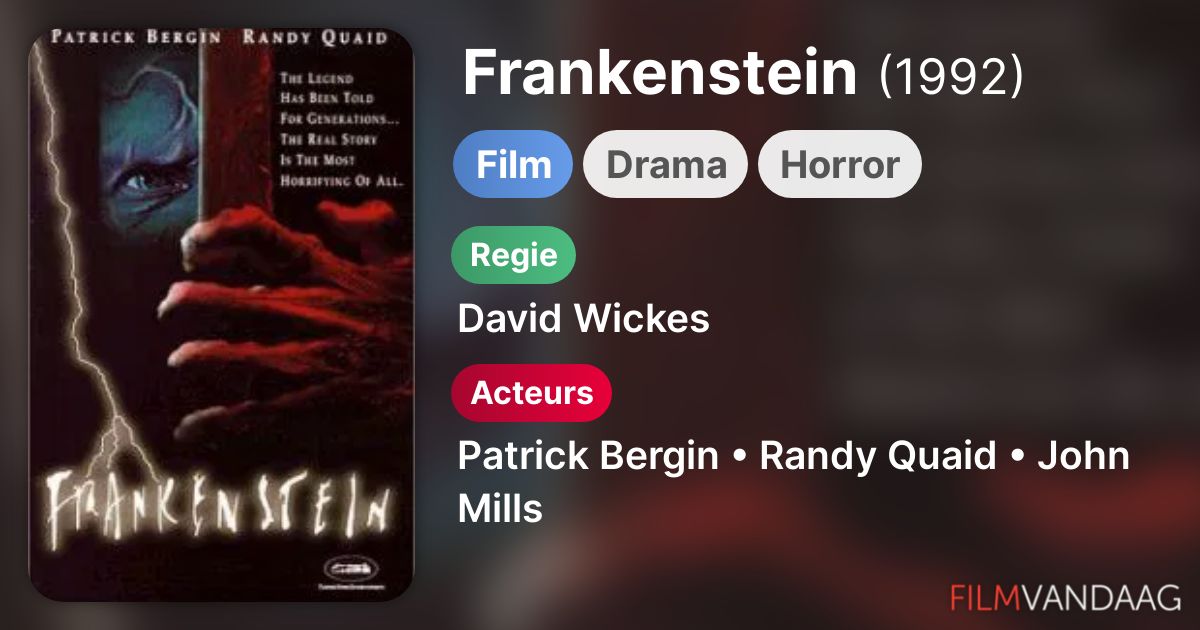The image size is (1200, 630).
Task: Select the Horror genre tag
Action: coord(840,164)
